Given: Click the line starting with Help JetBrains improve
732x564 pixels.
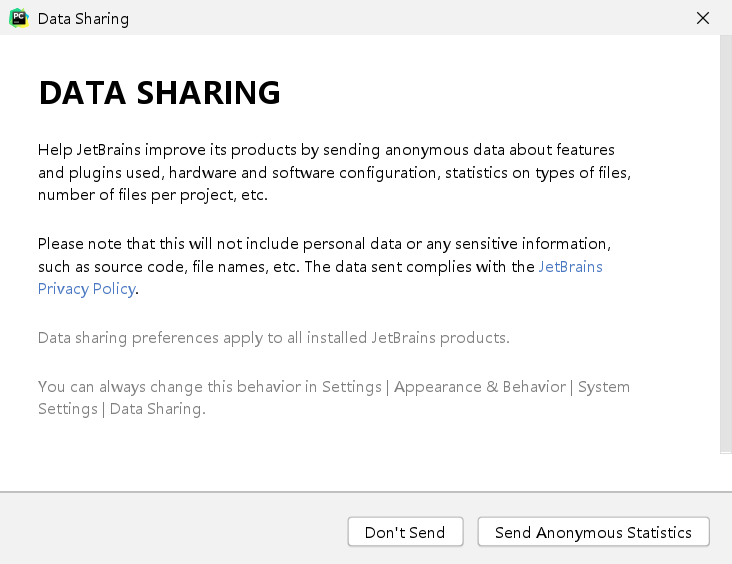Looking at the screenshot, I should click(326, 150).
